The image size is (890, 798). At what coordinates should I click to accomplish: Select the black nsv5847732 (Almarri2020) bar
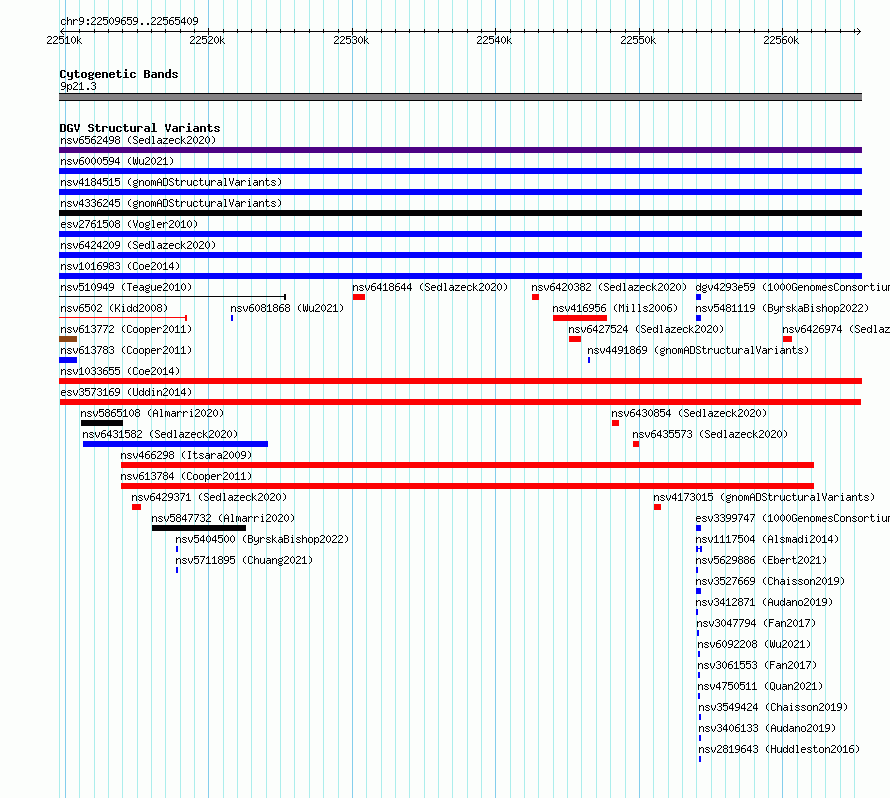(x=199, y=528)
